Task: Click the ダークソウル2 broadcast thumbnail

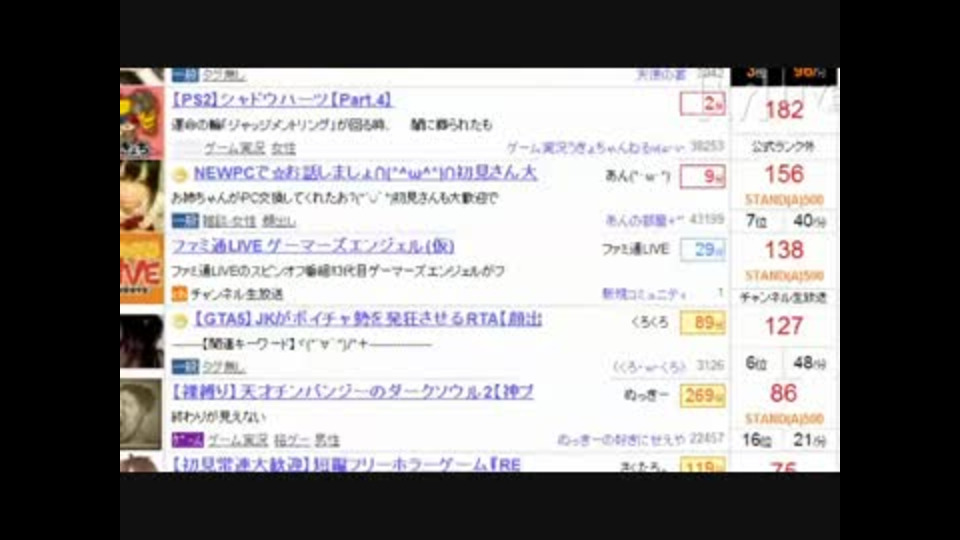Action: [141, 414]
